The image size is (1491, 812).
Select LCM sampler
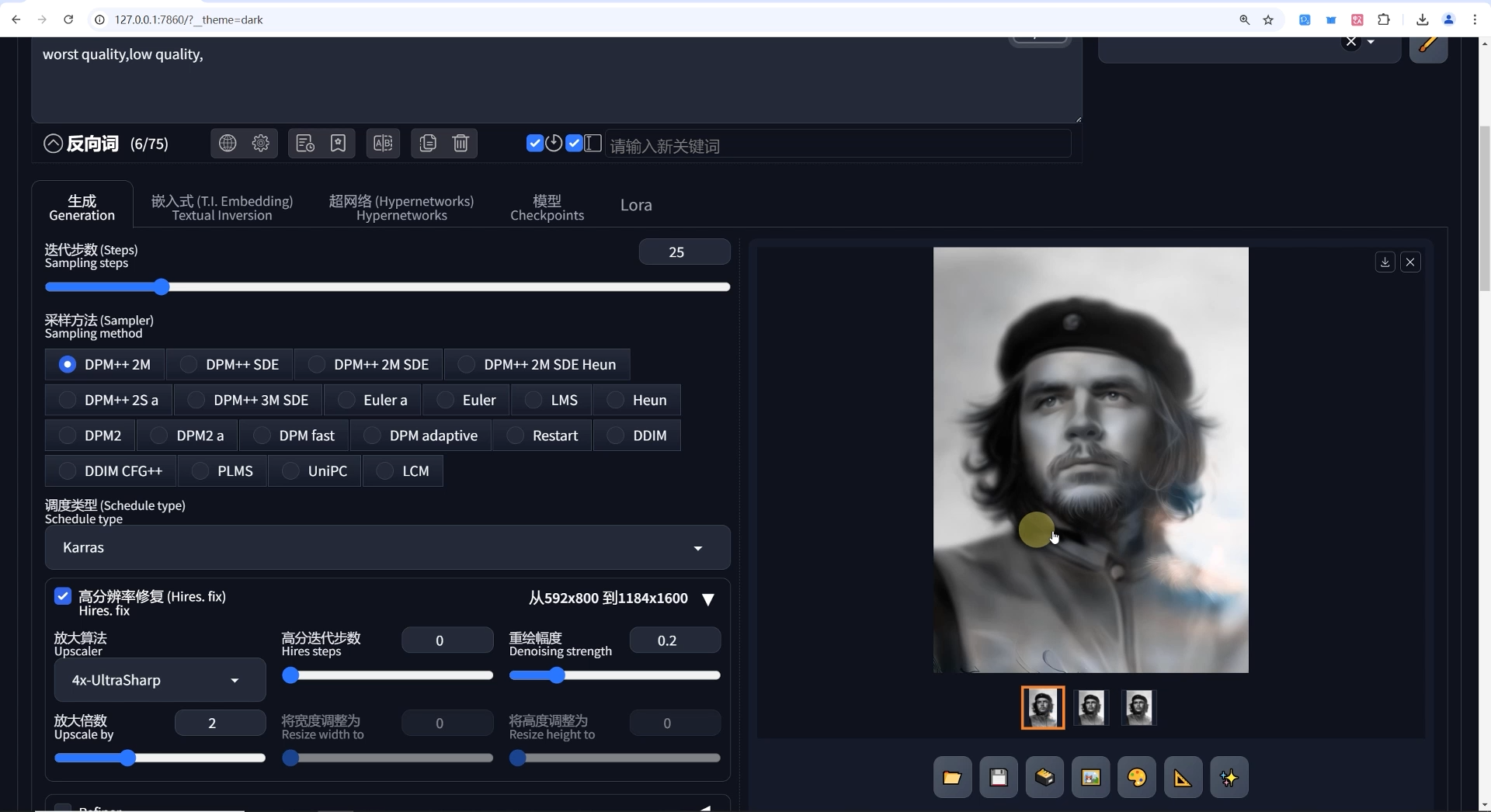(x=403, y=471)
